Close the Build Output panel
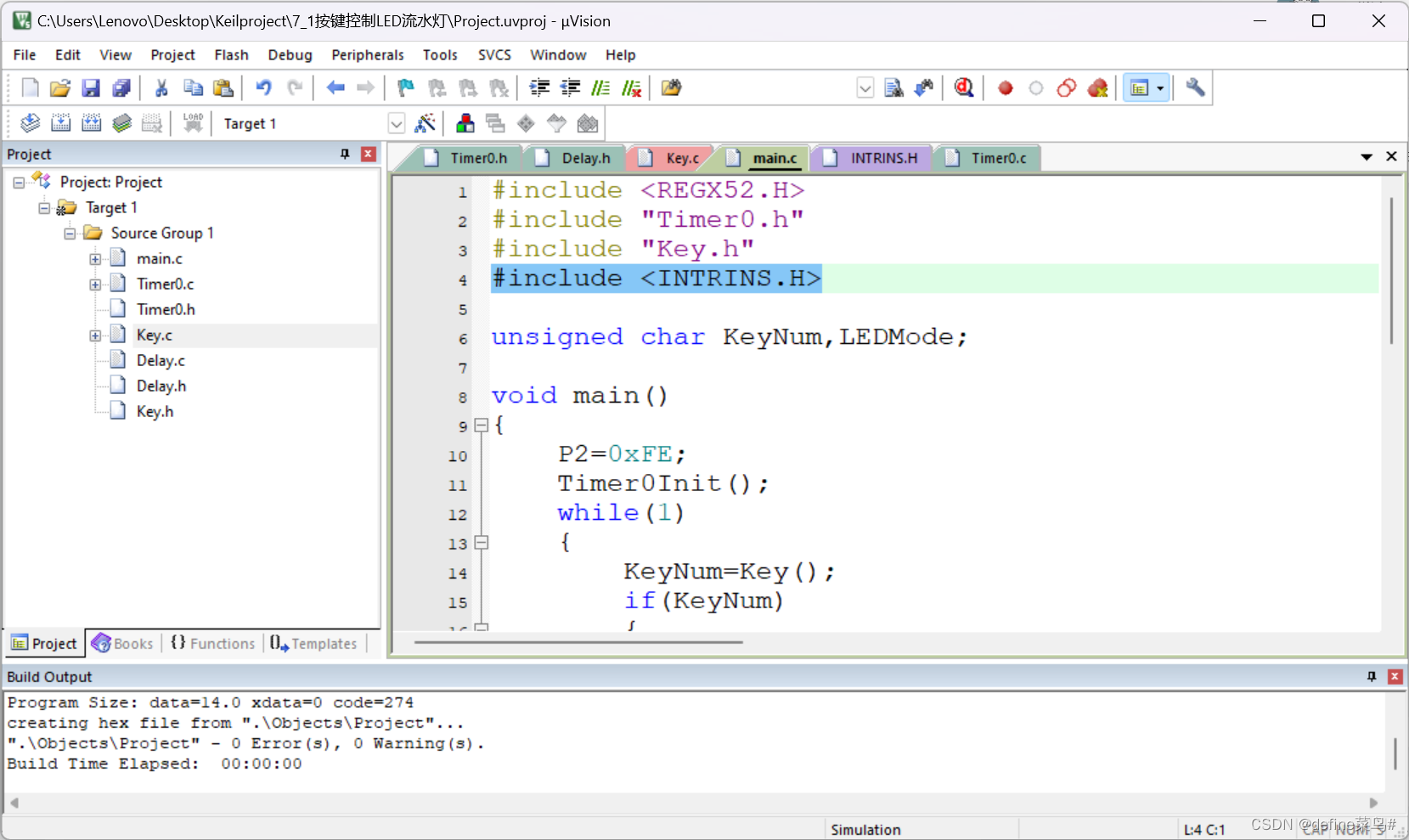 click(x=1395, y=676)
